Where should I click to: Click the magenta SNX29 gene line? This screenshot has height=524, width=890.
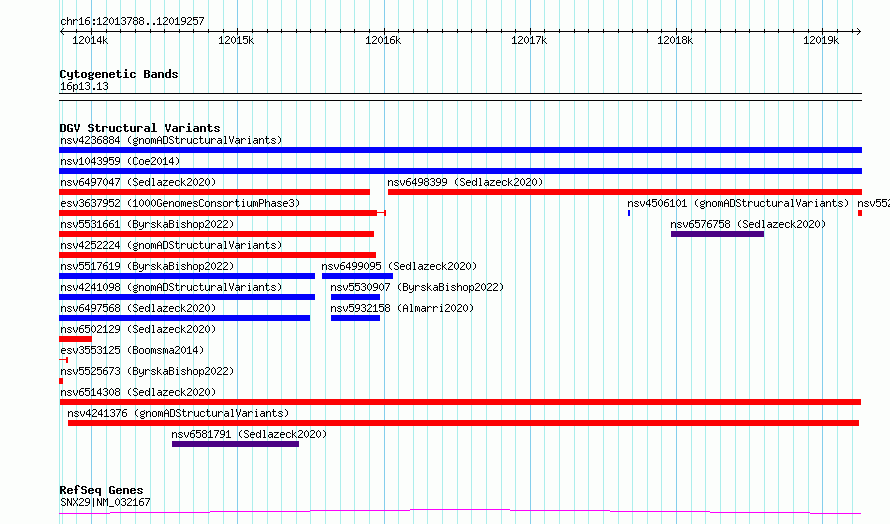(460, 512)
